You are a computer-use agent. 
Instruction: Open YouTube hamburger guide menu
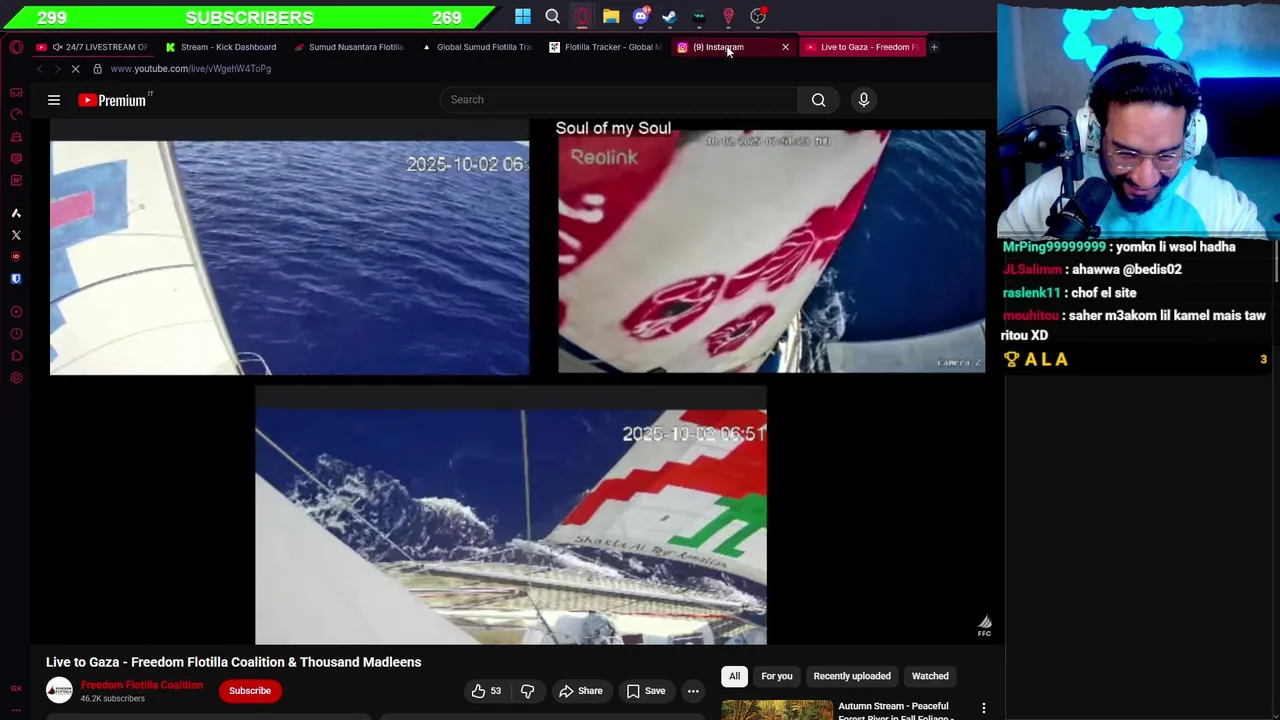click(54, 100)
